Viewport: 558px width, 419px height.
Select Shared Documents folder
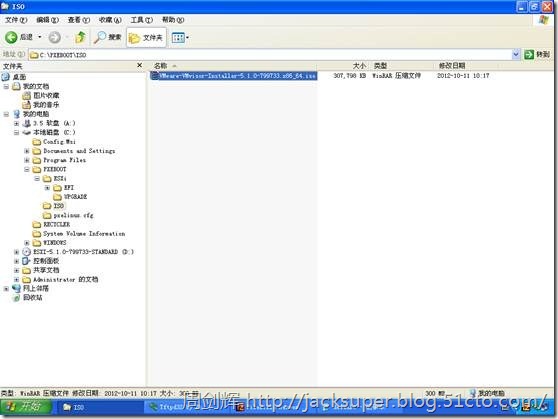click(46, 270)
